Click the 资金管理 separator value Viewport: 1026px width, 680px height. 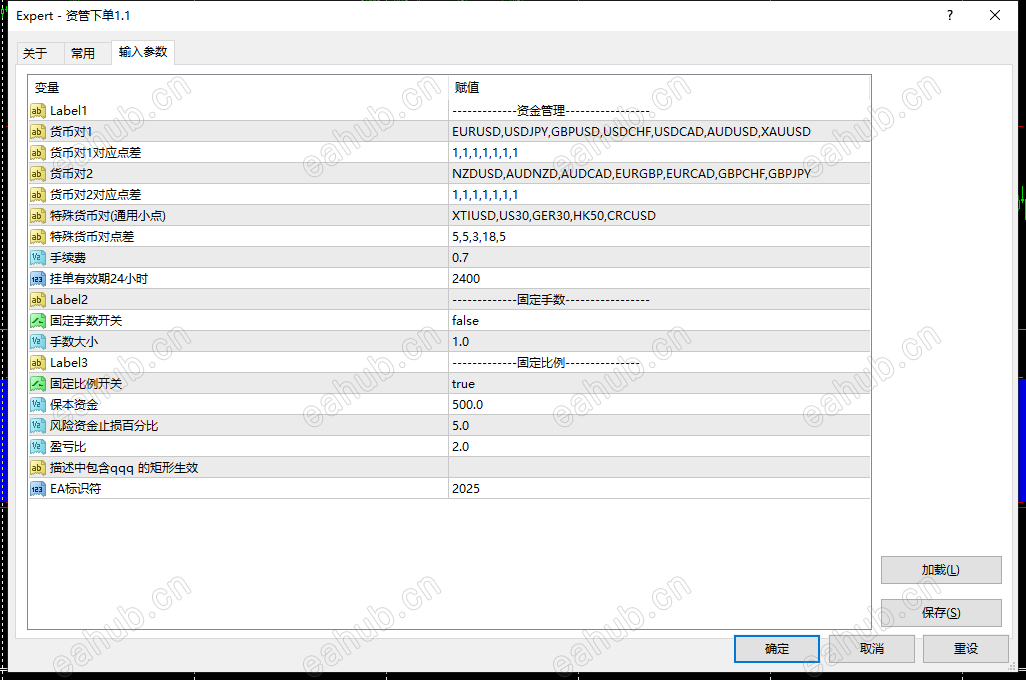tap(660, 111)
